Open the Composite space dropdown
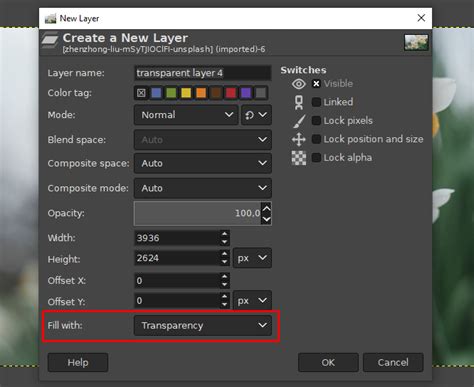The width and height of the screenshot is (474, 387). click(x=203, y=163)
